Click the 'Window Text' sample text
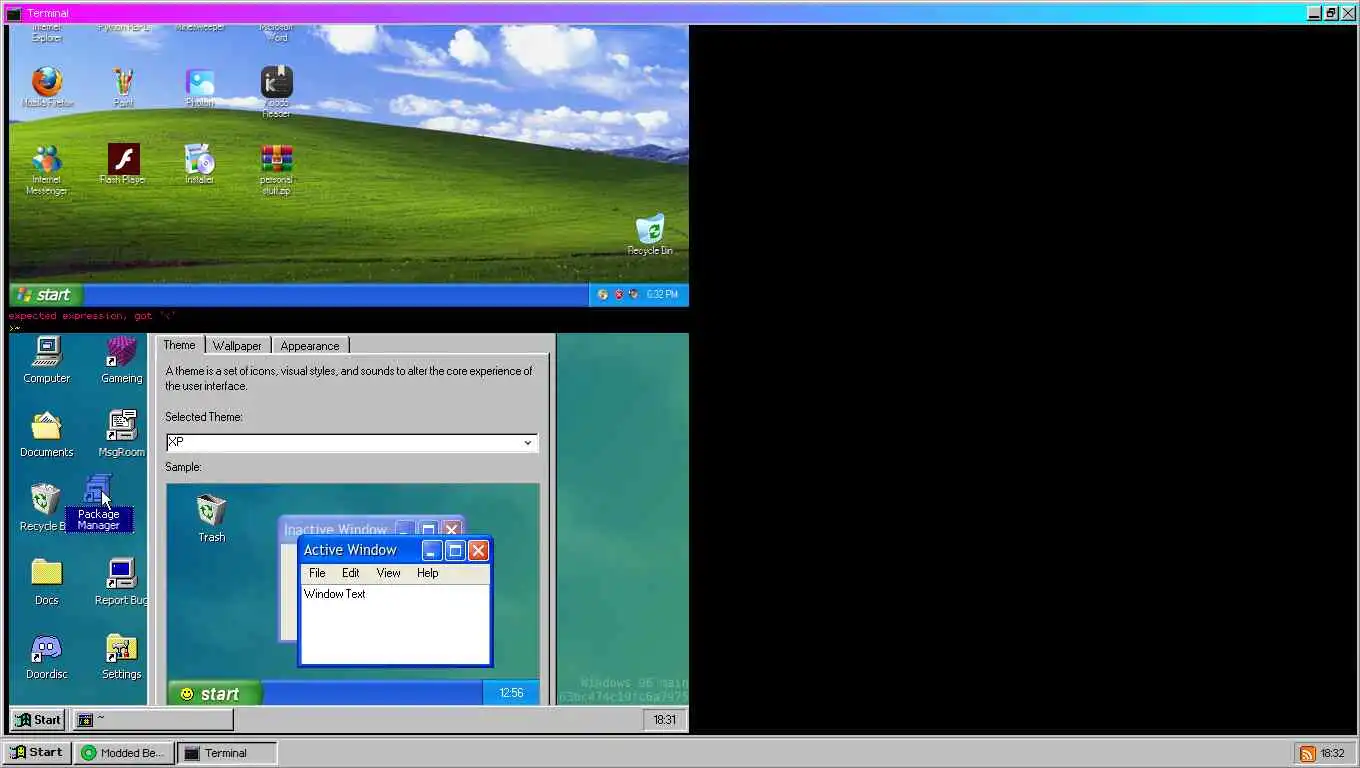1360x768 pixels. click(x=335, y=594)
